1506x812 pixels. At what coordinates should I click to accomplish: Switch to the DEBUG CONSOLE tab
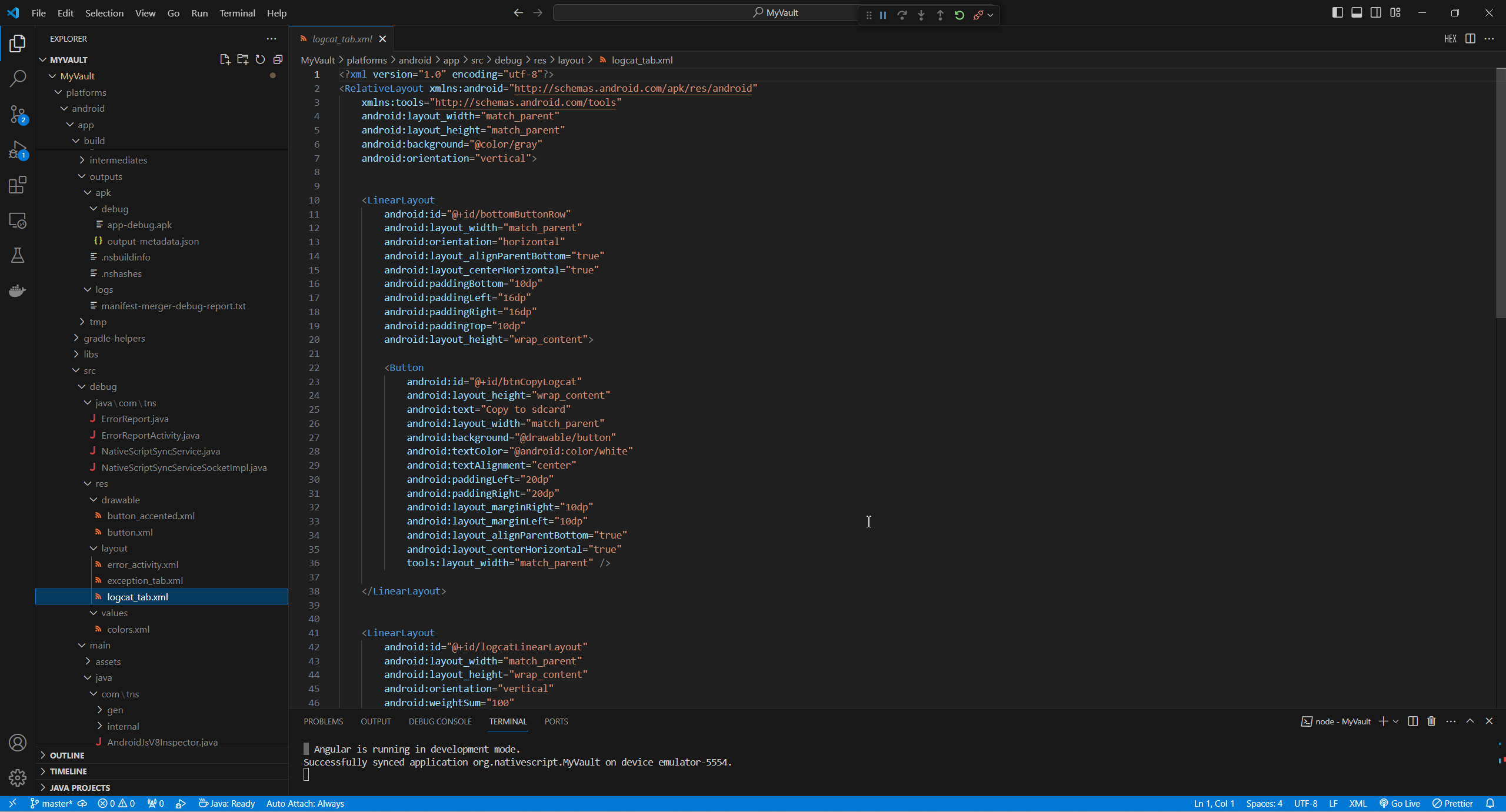440,721
